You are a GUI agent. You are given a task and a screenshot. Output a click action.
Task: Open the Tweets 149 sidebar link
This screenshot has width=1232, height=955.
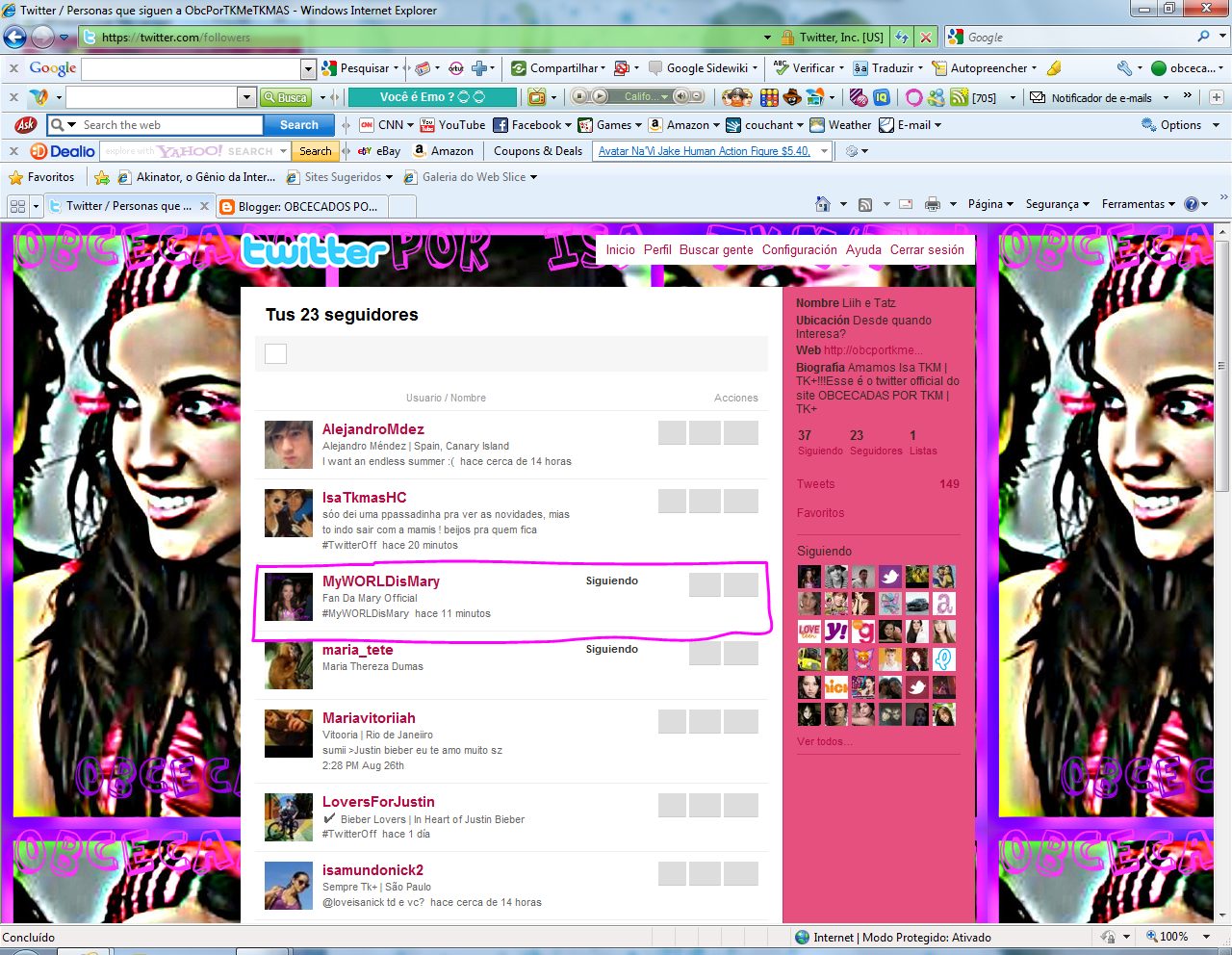[878, 484]
